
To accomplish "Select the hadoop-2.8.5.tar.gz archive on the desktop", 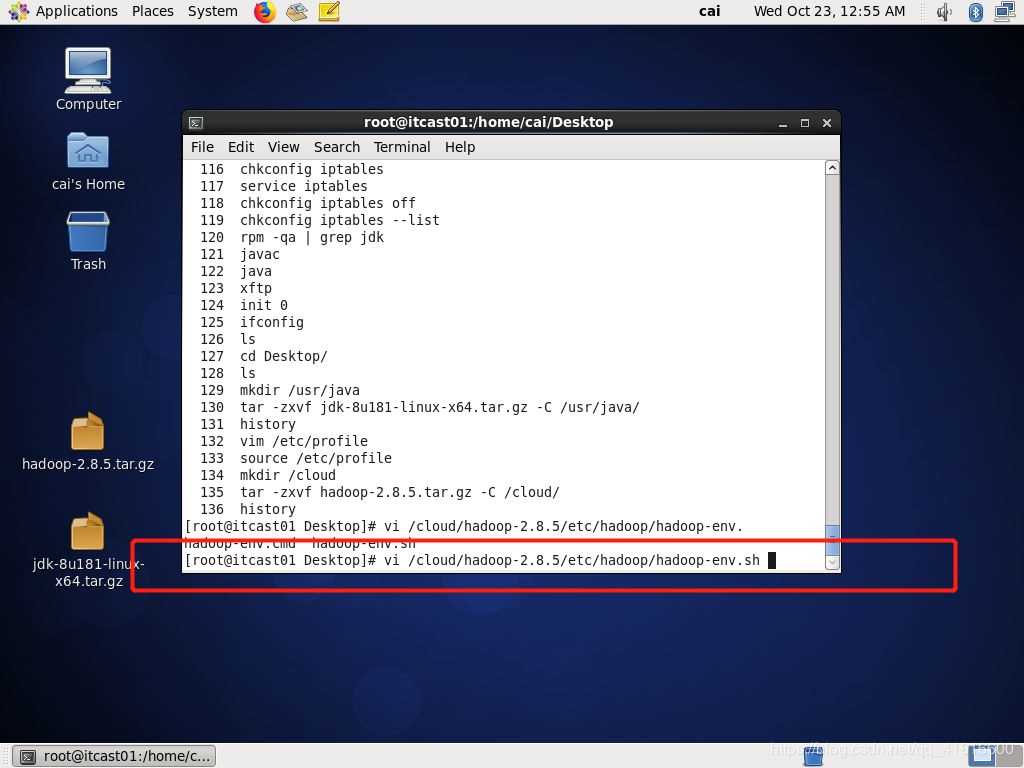I will (88, 432).
